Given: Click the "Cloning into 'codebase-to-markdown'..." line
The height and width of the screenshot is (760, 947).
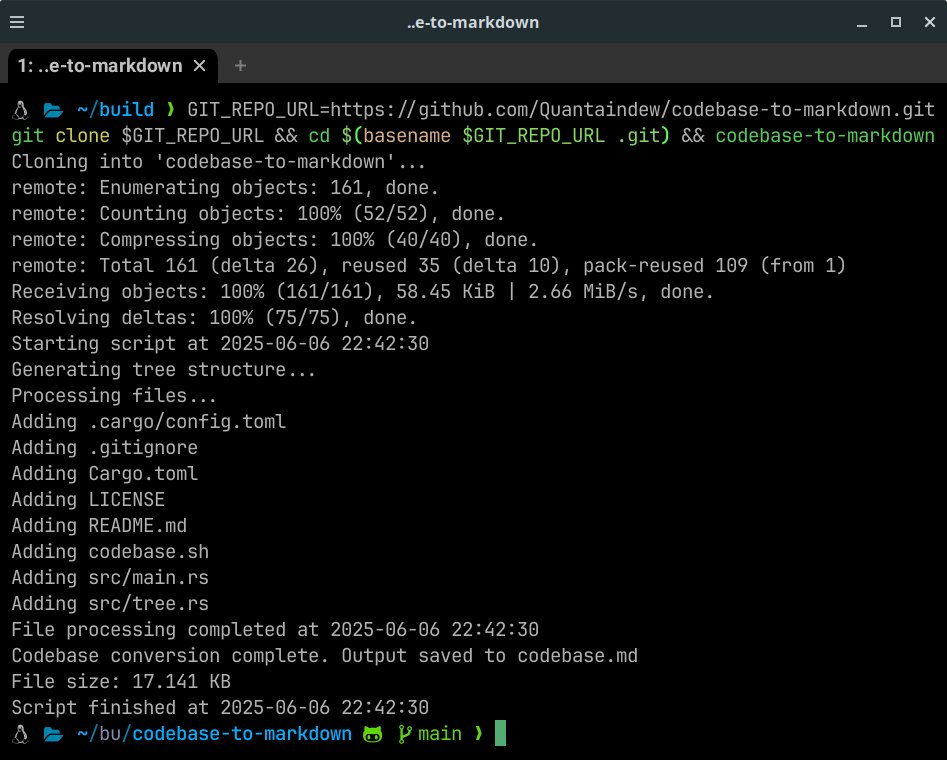Looking at the screenshot, I should tap(219, 161).
